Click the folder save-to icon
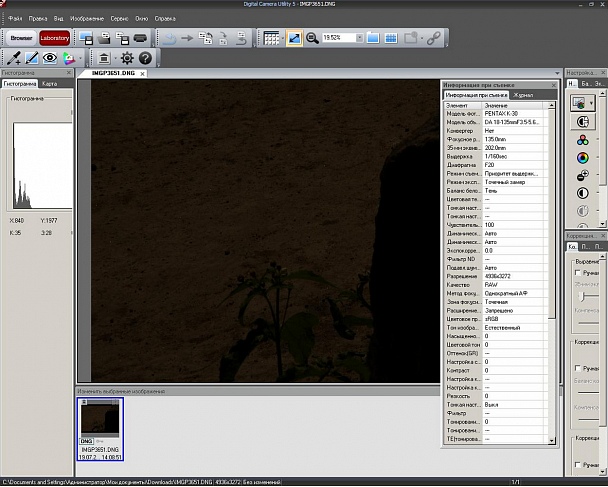This screenshot has width=608, height=487. [x=104, y=38]
